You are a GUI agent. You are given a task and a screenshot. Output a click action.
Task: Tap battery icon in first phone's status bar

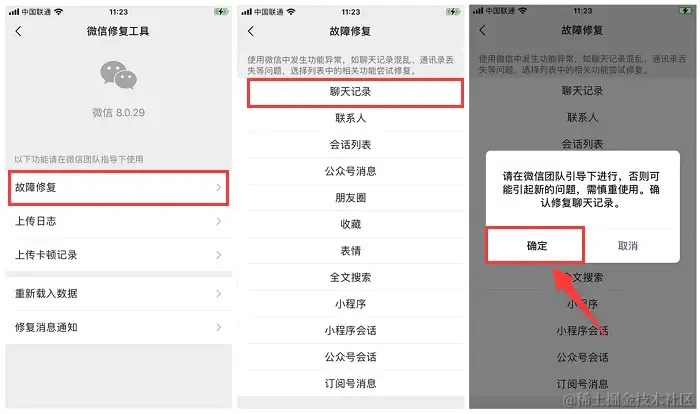[x=221, y=12]
